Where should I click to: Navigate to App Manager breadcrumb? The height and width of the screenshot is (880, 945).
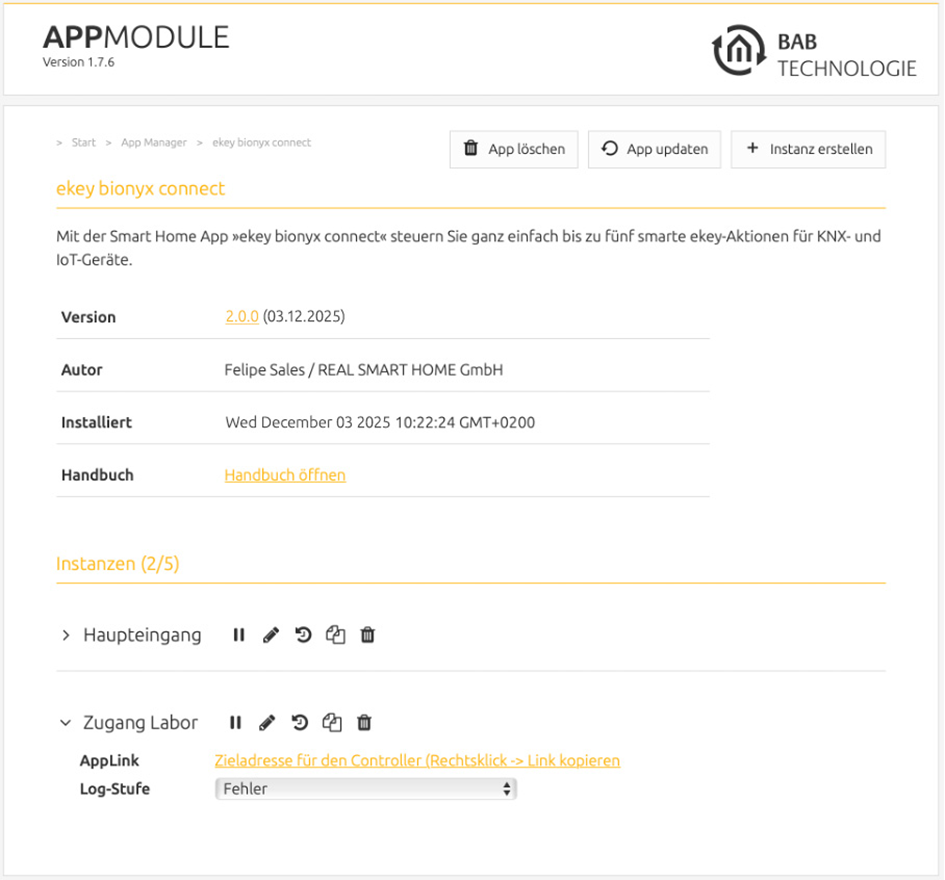[154, 142]
